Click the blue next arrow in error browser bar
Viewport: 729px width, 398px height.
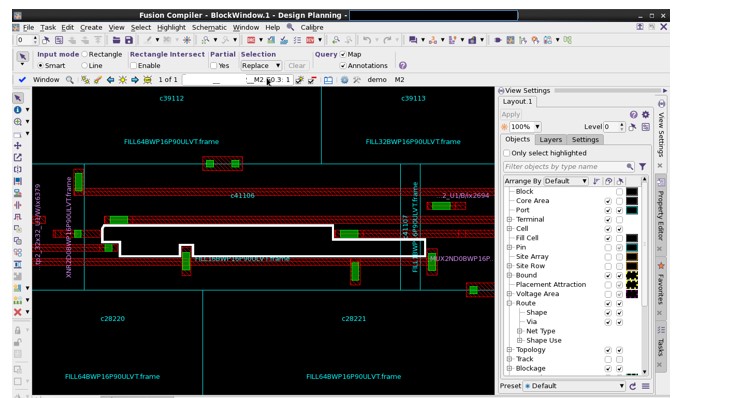(135, 80)
